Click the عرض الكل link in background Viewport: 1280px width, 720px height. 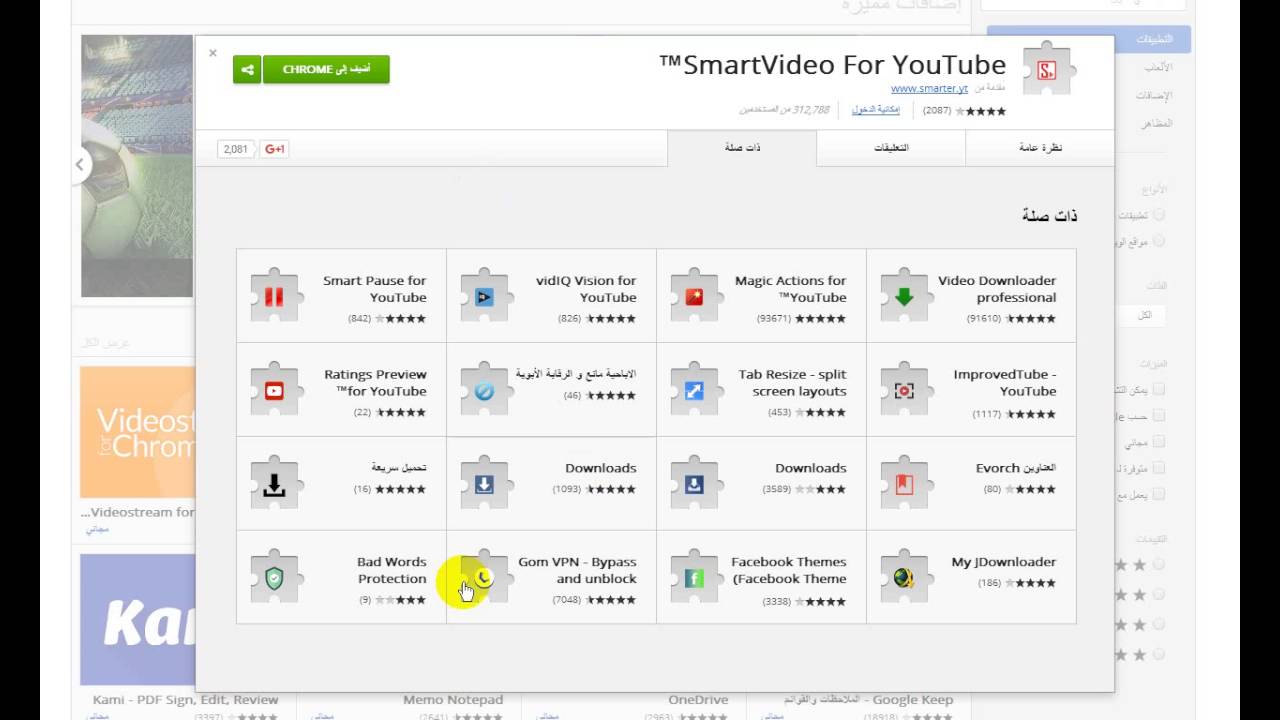[x=105, y=342]
